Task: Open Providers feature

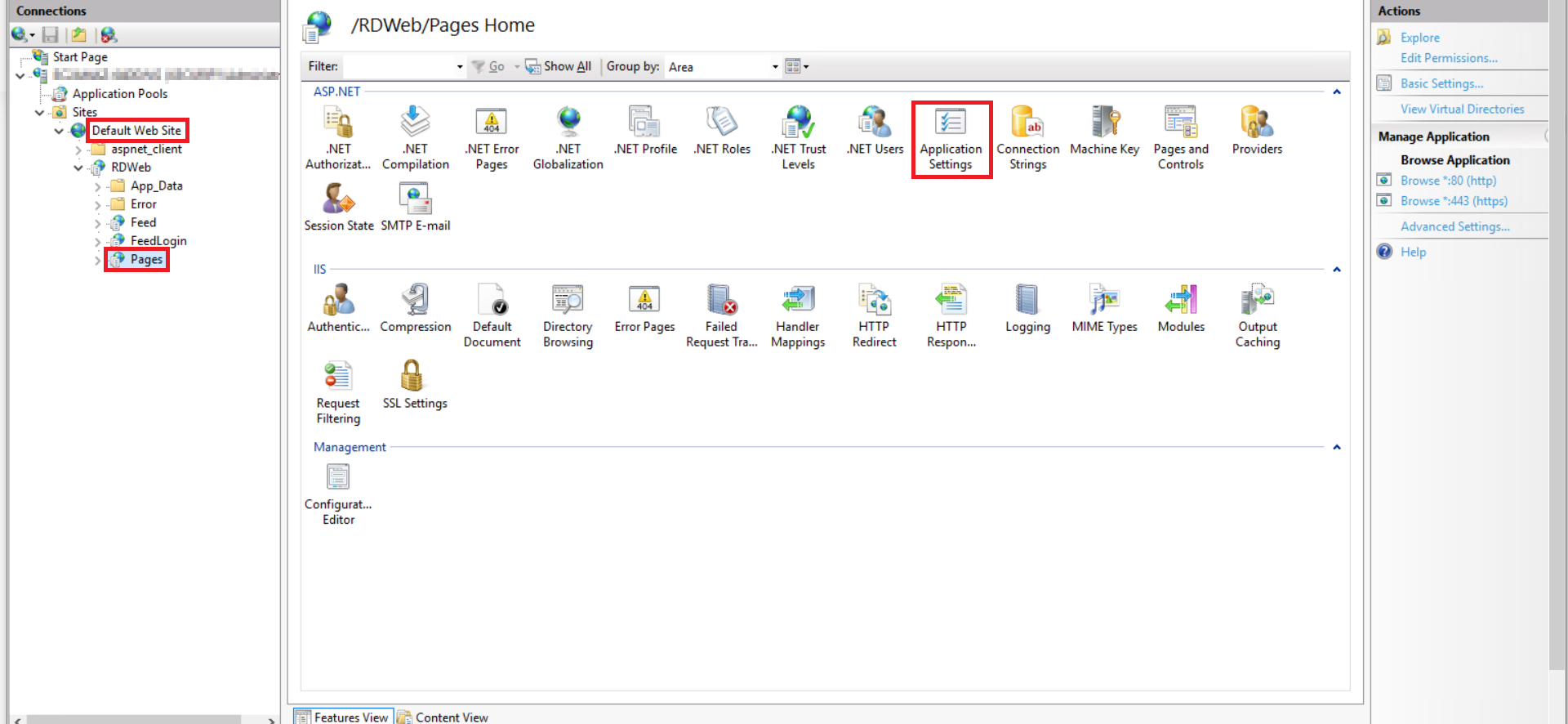Action: pos(1258,131)
